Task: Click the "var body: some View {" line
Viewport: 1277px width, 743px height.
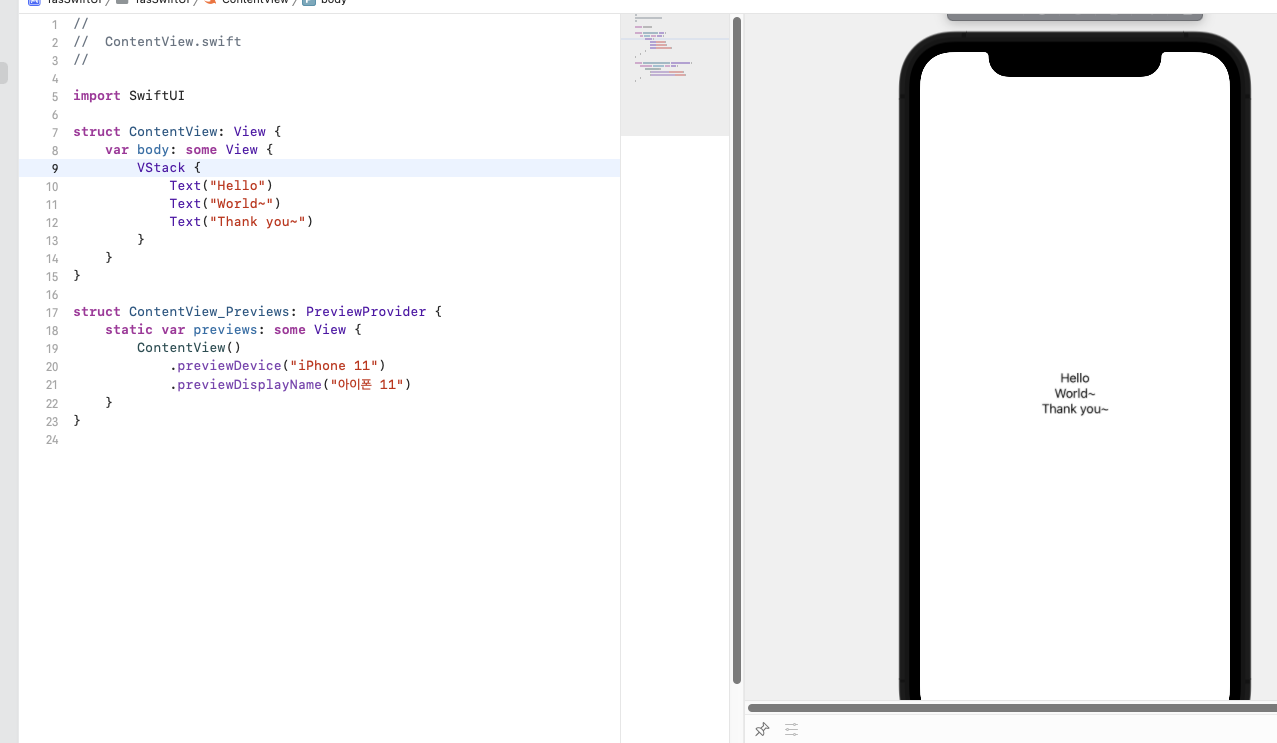Action: point(189,150)
